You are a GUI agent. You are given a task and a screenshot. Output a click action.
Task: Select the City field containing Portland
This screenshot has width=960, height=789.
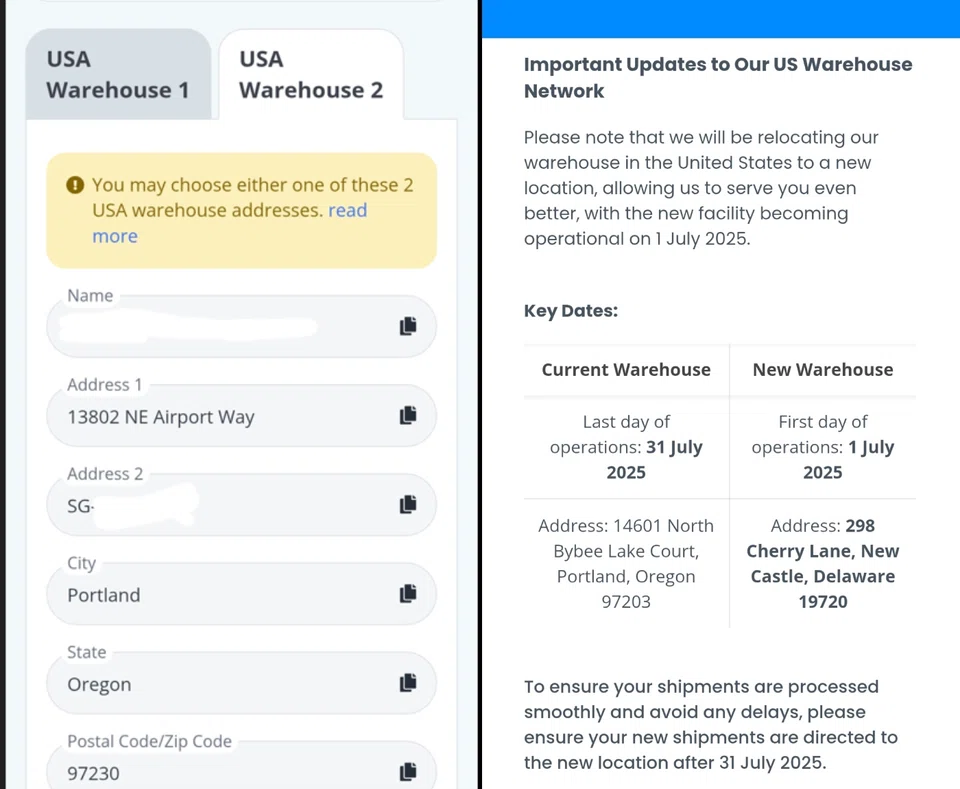click(x=220, y=595)
